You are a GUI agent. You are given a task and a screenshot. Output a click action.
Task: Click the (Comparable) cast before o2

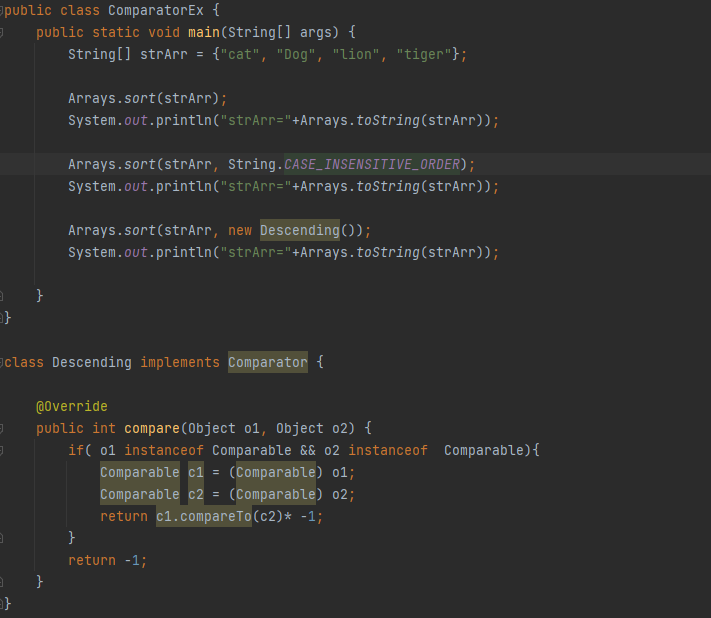click(x=276, y=494)
